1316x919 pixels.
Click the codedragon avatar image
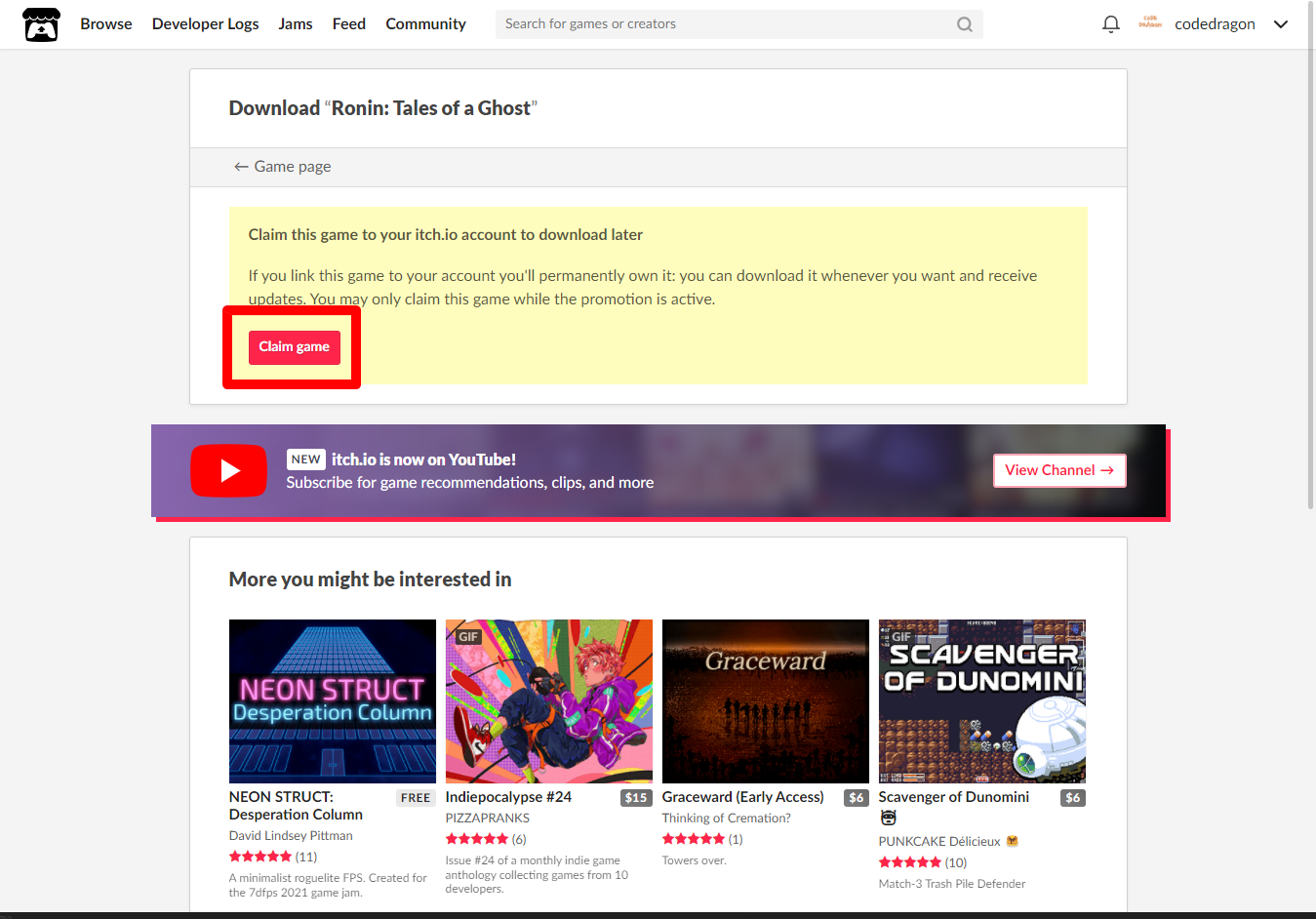(x=1150, y=23)
